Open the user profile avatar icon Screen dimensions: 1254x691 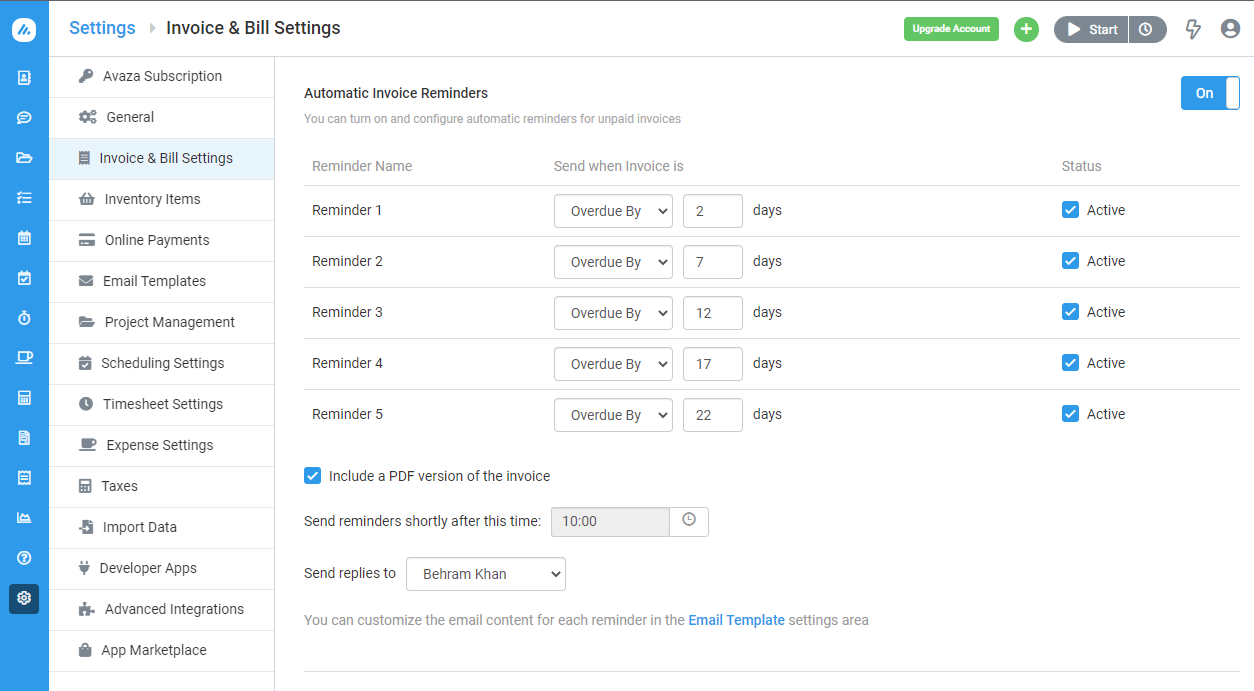[1230, 29]
